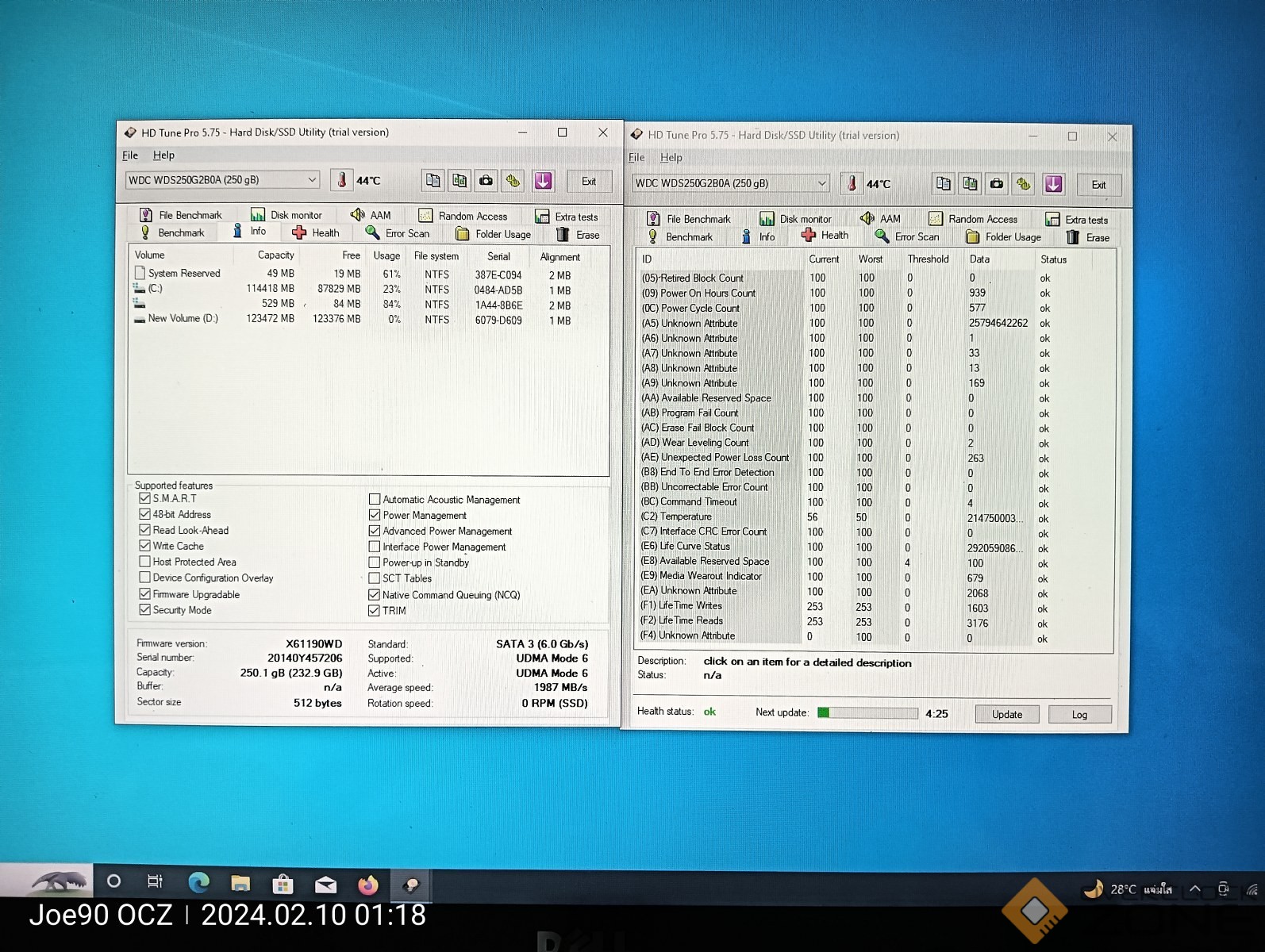Click copy info to clipboard icon in left window
Image resolution: width=1265 pixels, height=952 pixels.
coord(433,180)
